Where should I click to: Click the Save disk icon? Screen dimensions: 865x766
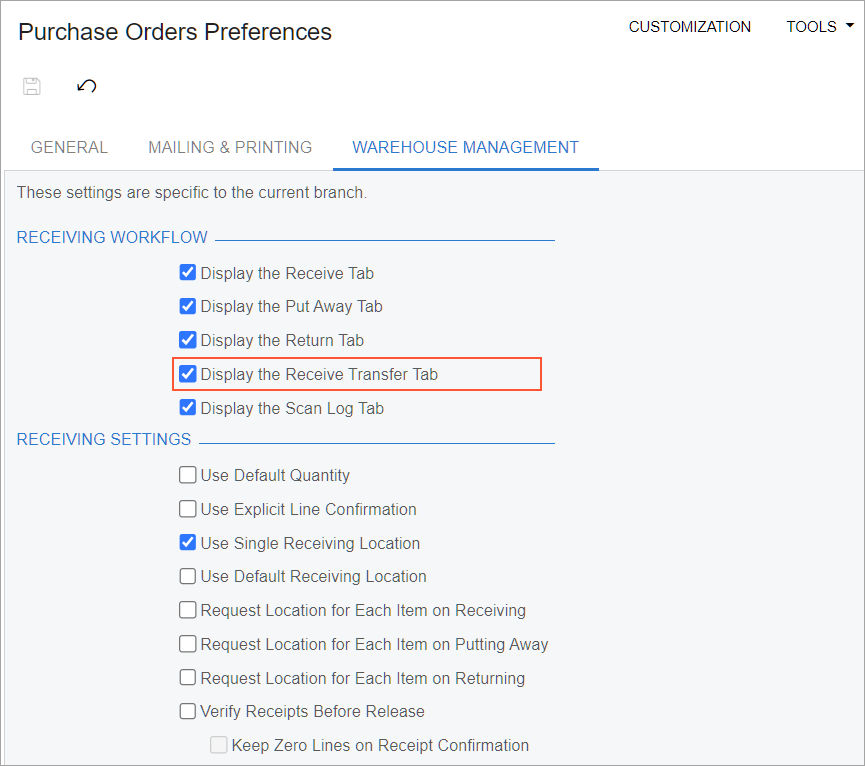coord(31,86)
